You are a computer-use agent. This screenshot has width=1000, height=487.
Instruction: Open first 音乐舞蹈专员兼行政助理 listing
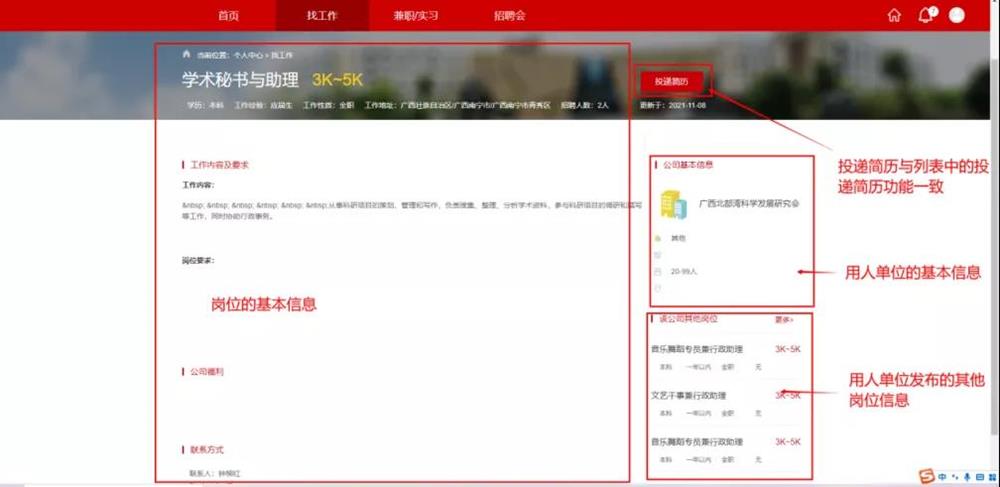point(697,349)
